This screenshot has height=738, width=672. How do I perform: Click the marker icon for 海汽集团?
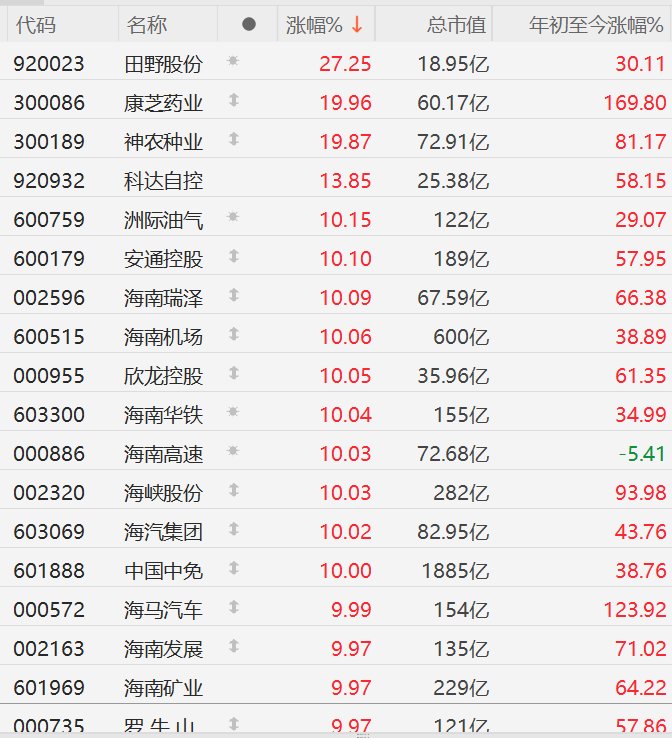[x=234, y=529]
